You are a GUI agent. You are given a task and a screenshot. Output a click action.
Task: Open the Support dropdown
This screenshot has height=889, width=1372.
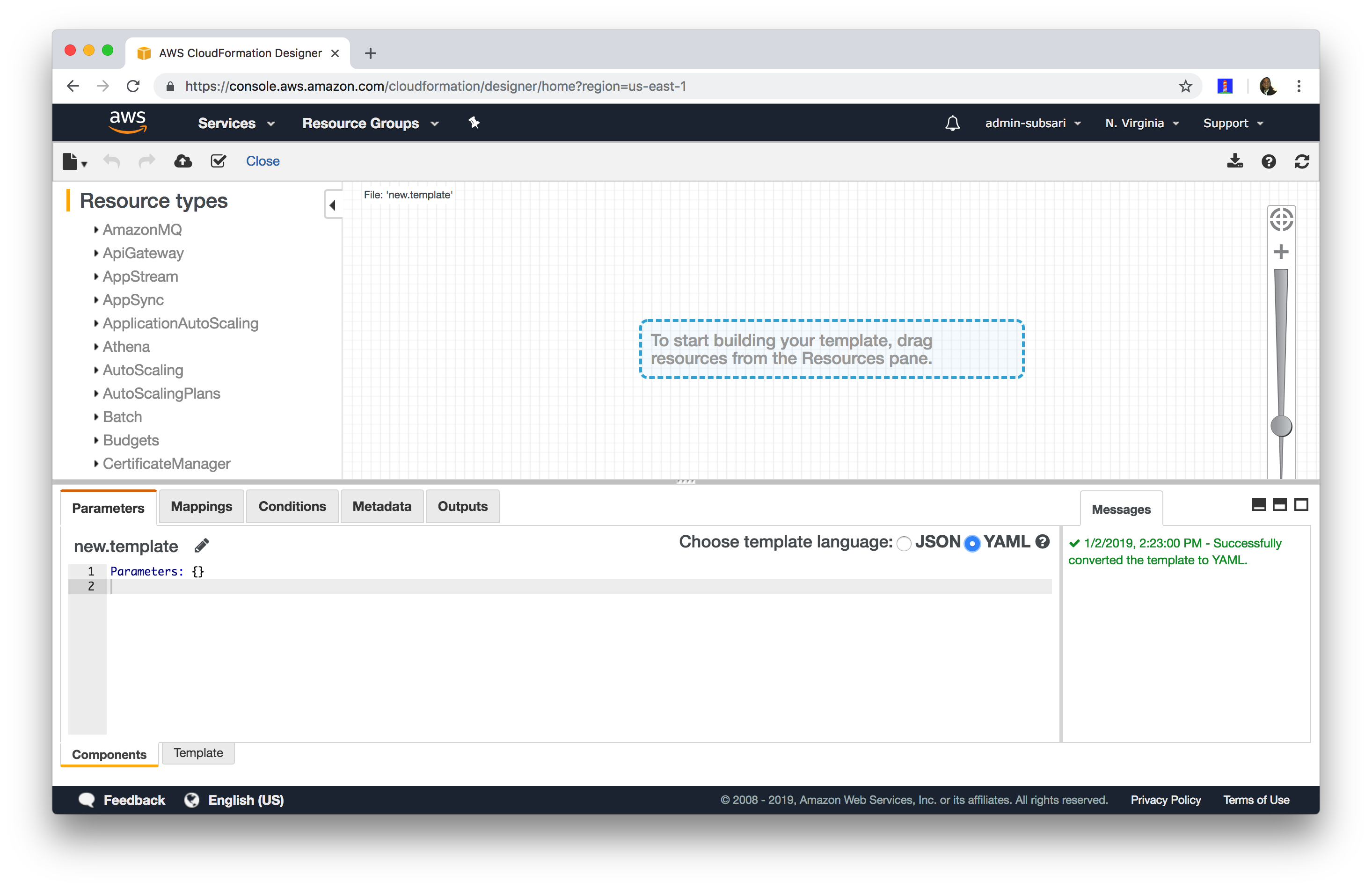coord(1233,124)
